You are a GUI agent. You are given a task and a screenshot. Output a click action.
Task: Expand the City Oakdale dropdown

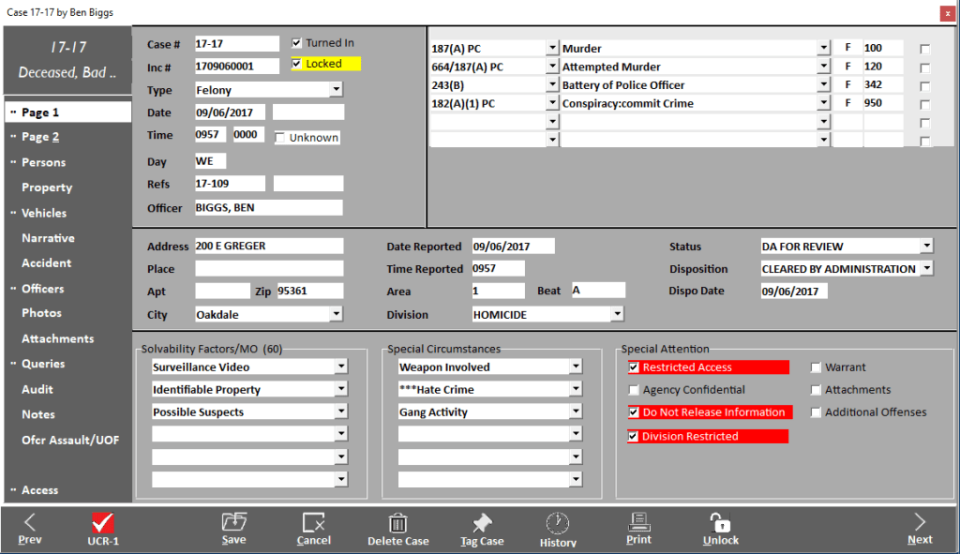[336, 315]
